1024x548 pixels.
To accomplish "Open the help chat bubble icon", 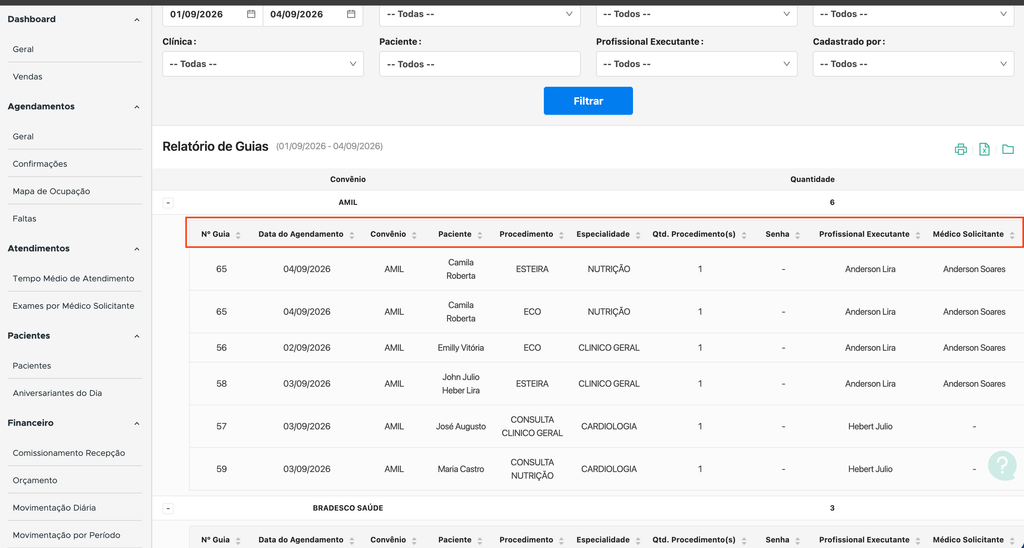I will (x=1001, y=465).
